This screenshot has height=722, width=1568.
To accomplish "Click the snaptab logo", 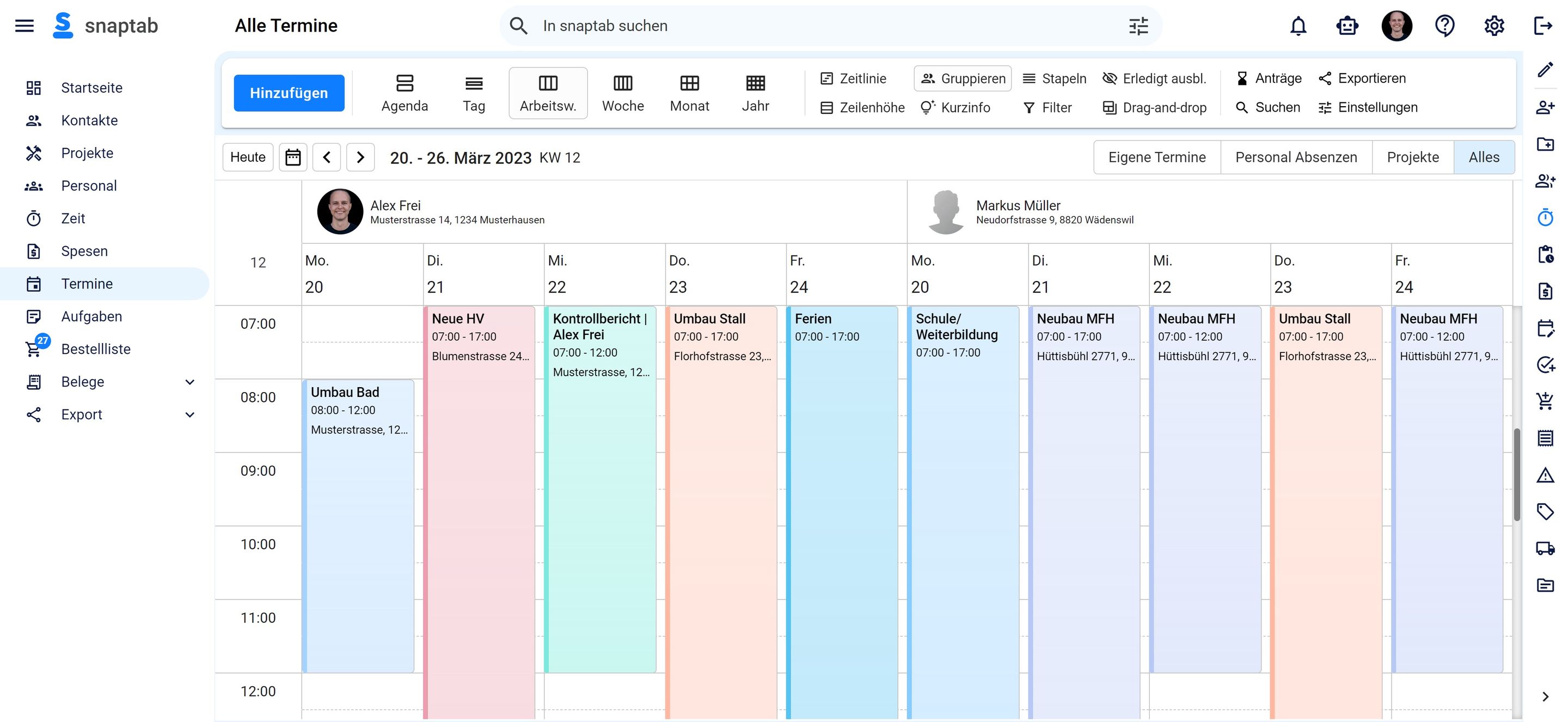I will (105, 26).
